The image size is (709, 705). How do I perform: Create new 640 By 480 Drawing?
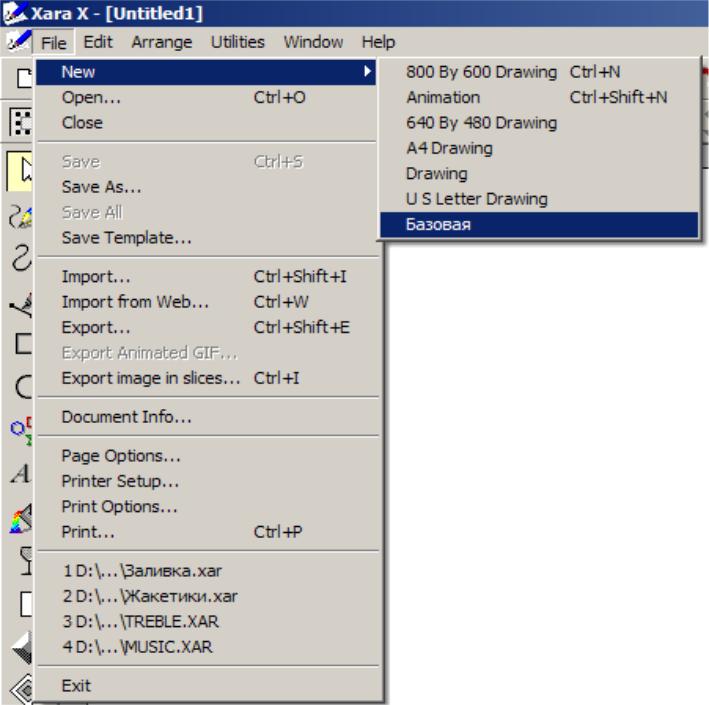539,123
